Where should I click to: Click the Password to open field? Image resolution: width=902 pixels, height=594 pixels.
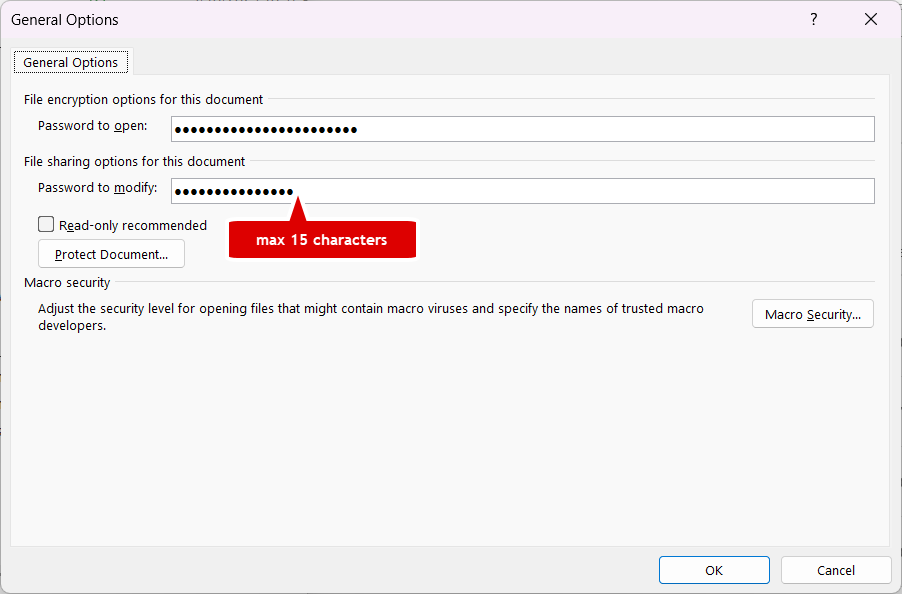tap(522, 129)
